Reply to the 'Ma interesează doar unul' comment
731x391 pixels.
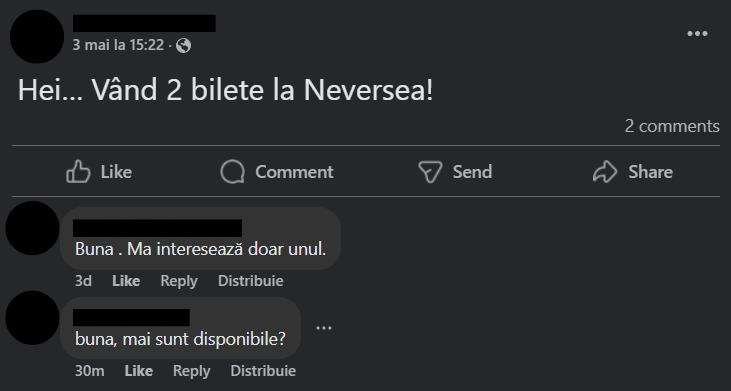pos(179,281)
